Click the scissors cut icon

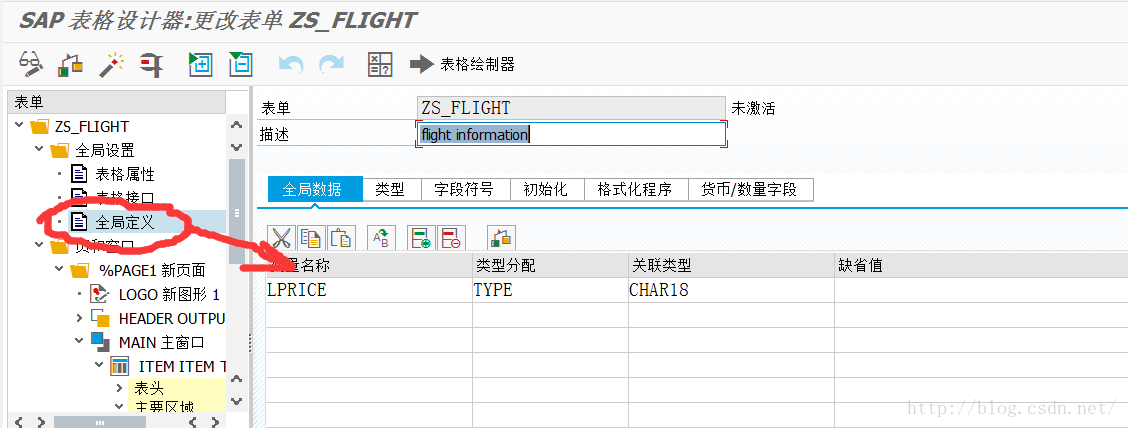[x=281, y=238]
